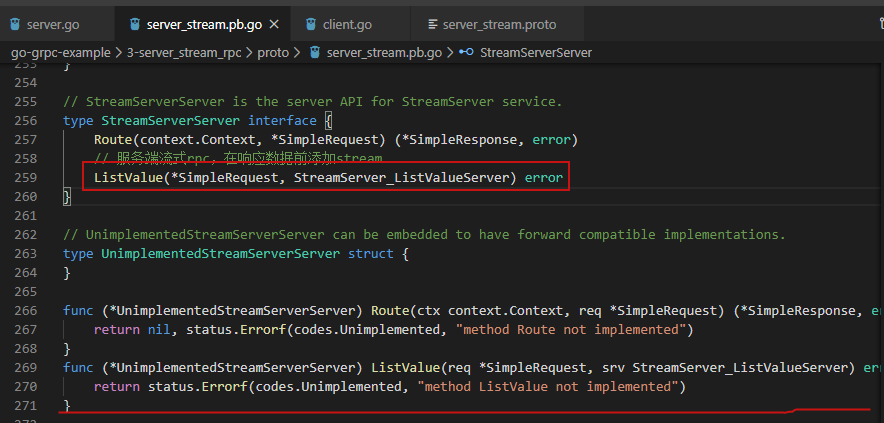Click the Go icon on active server_stream.pb.go tab
Screen dimensions: 884x423
[x=133, y=23]
